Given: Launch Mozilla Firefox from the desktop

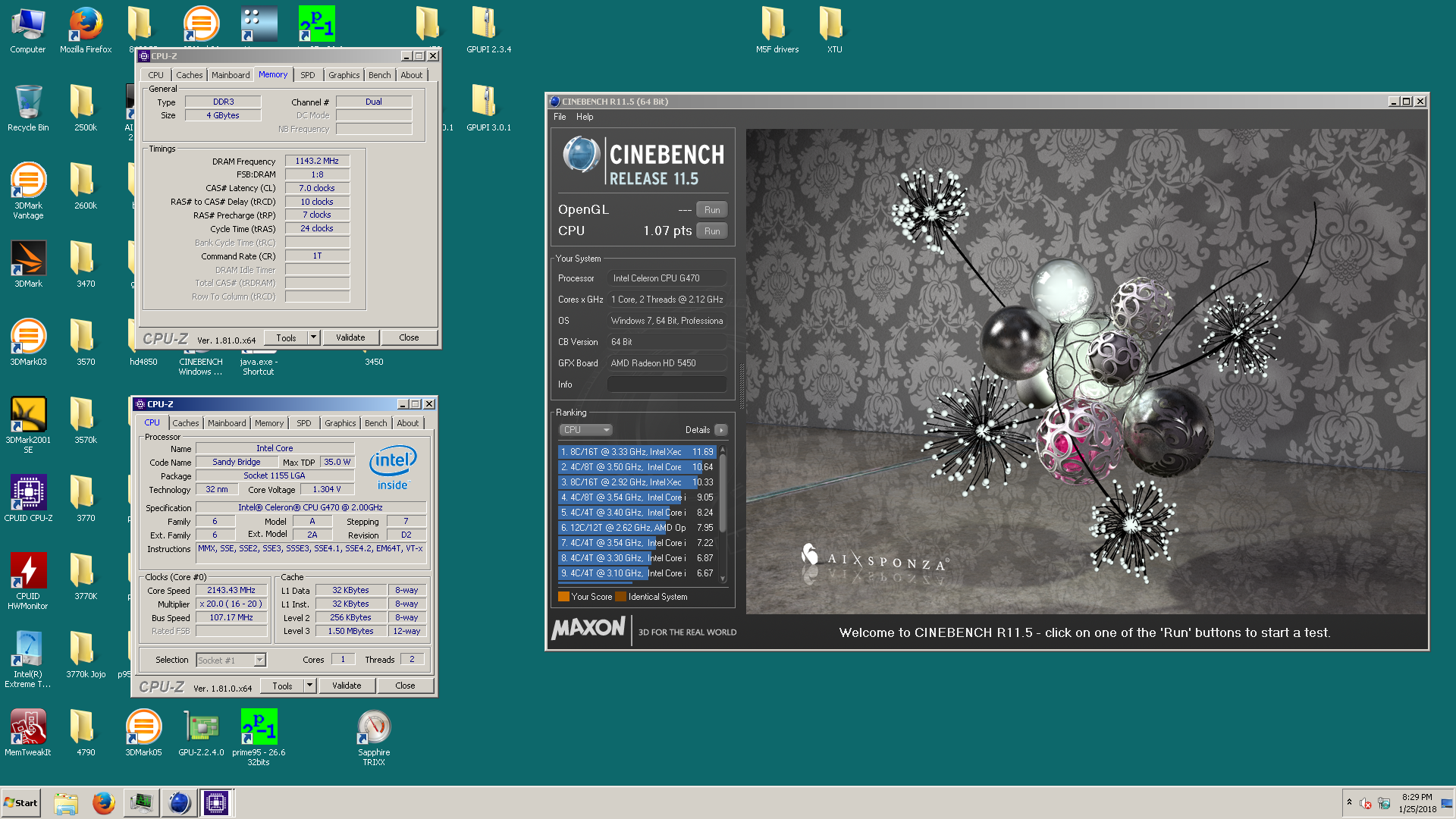Looking at the screenshot, I should click(86, 30).
